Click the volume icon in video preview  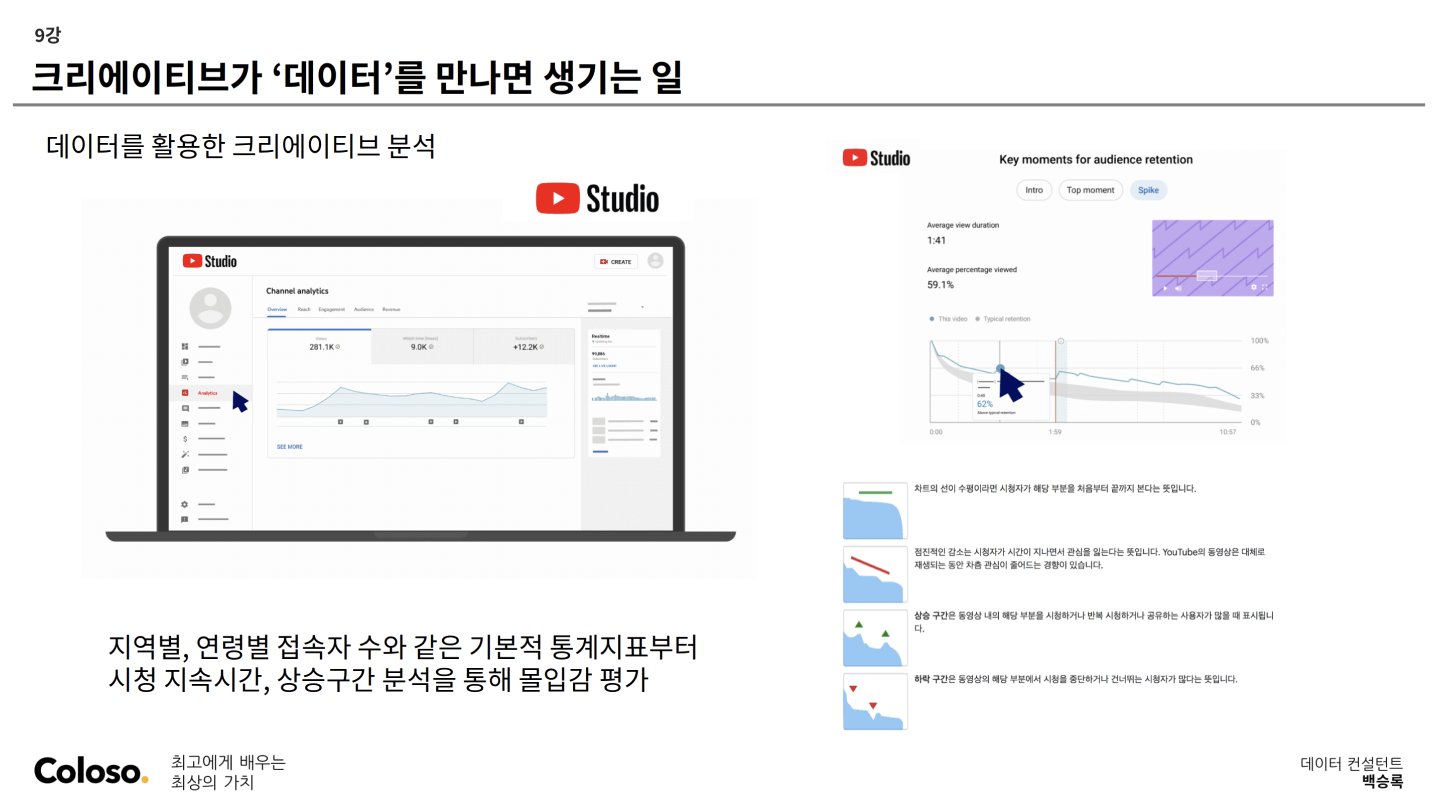click(x=1178, y=288)
